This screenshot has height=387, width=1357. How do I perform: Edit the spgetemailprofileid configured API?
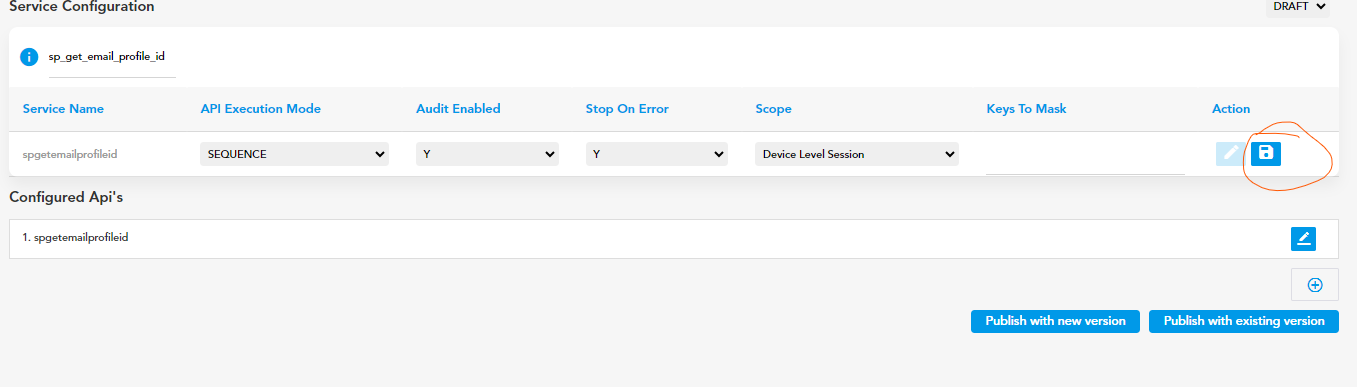point(1303,238)
